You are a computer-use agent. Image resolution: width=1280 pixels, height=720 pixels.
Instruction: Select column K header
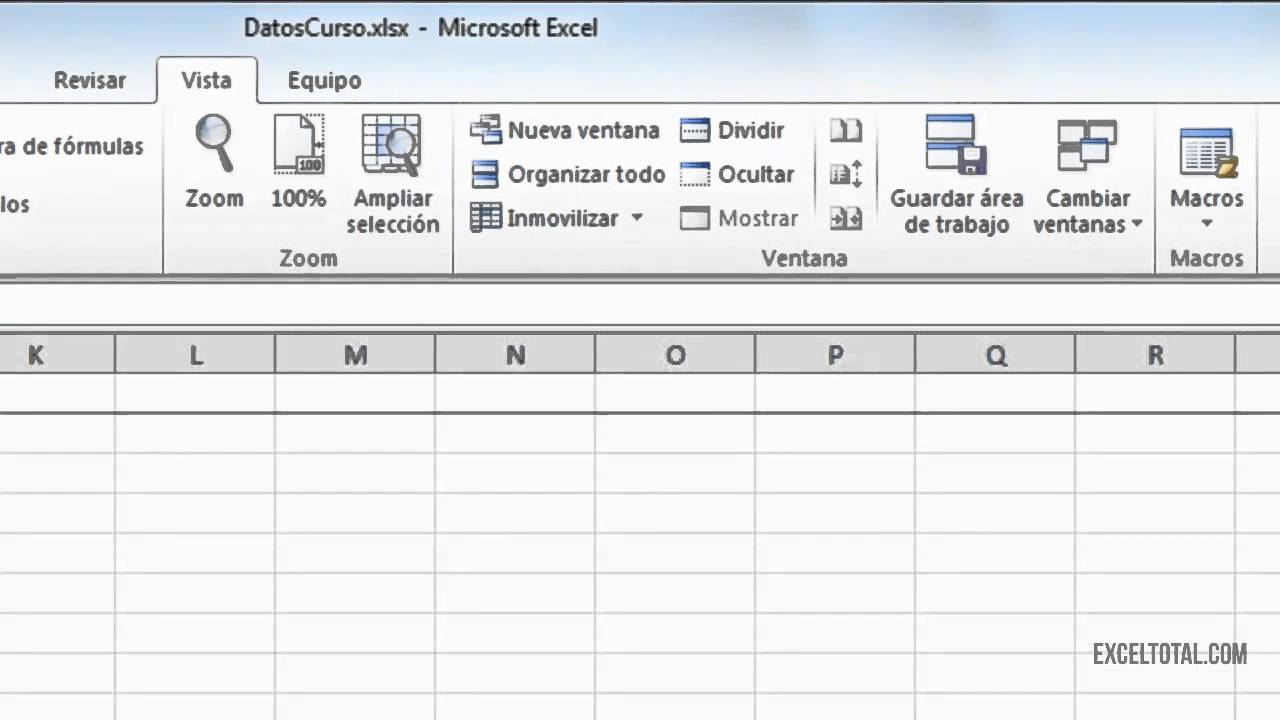coord(57,354)
